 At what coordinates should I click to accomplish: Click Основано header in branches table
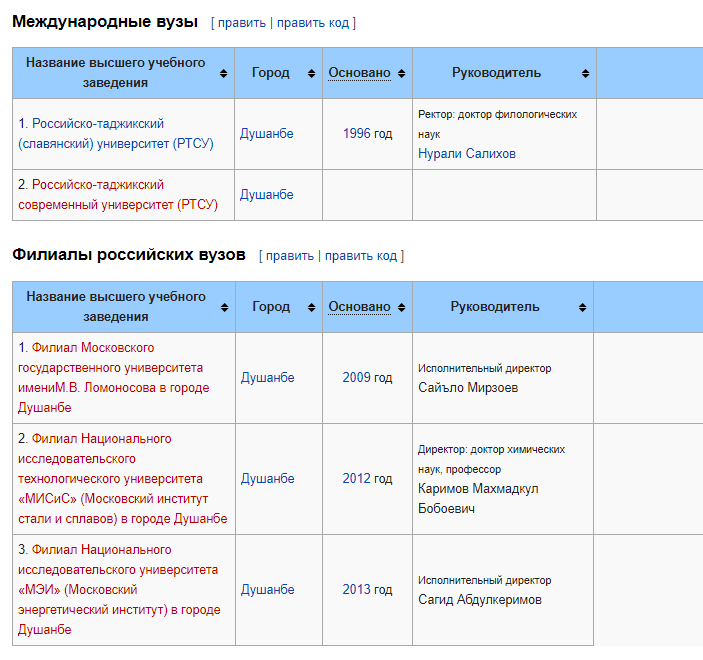tap(360, 307)
